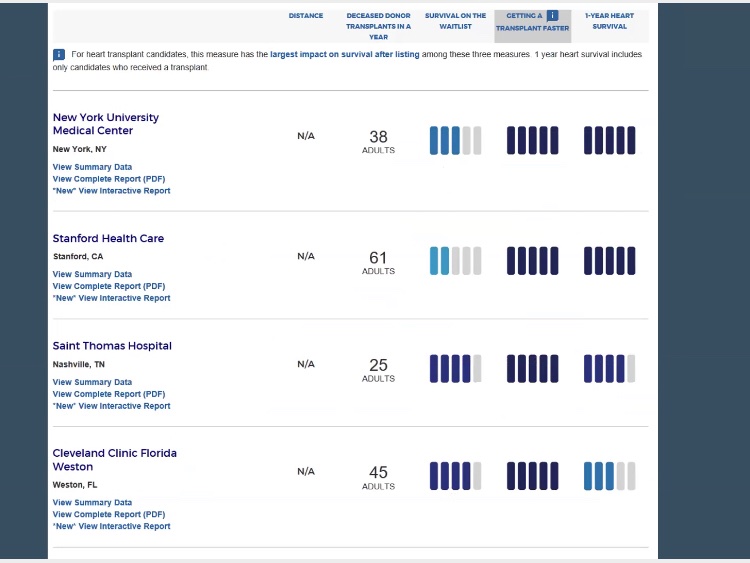Click the 61 adults transplant count
This screenshot has height=563, width=750.
pyautogui.click(x=378, y=263)
